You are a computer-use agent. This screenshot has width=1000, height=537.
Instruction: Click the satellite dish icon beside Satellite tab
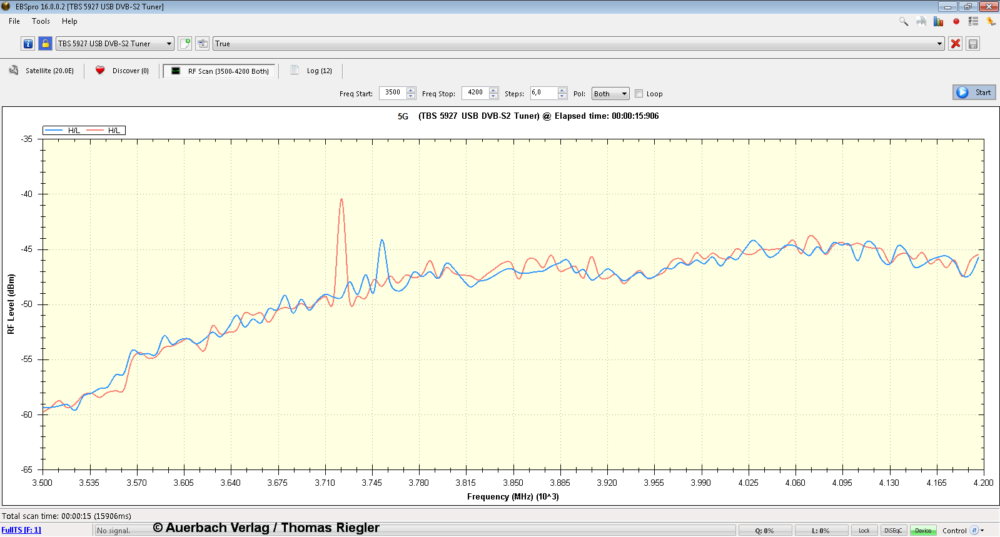point(14,71)
